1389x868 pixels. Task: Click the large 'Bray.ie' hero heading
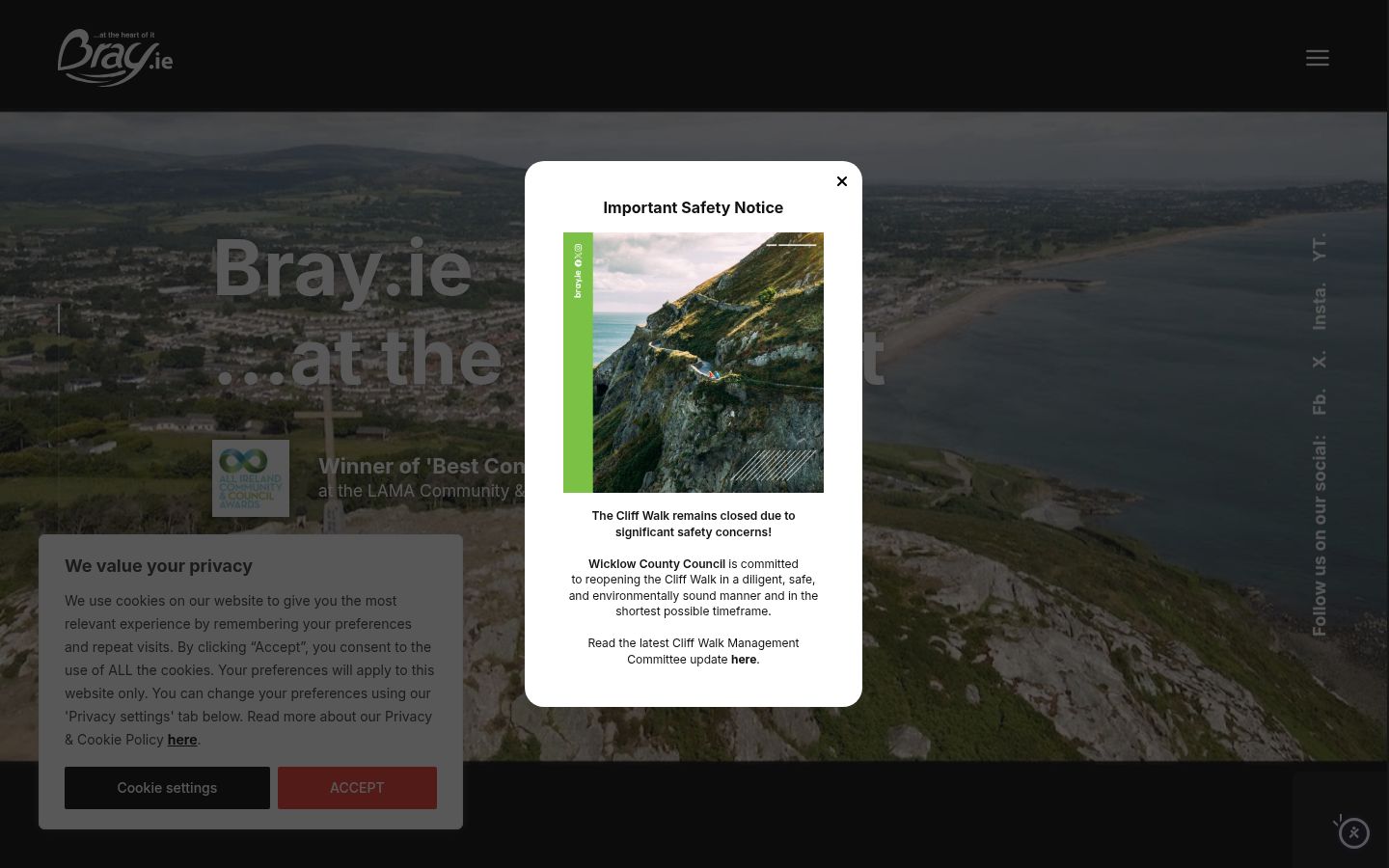342,268
